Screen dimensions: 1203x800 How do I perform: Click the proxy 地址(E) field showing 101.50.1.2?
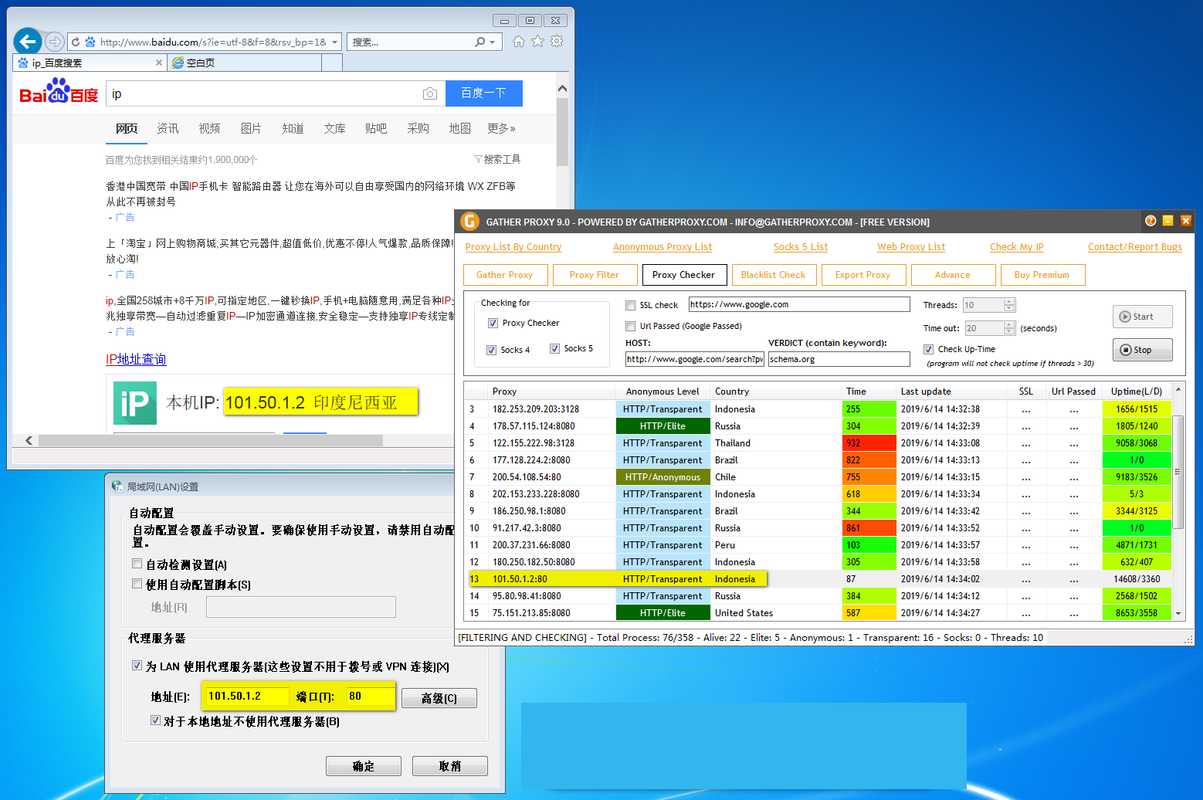(x=246, y=696)
